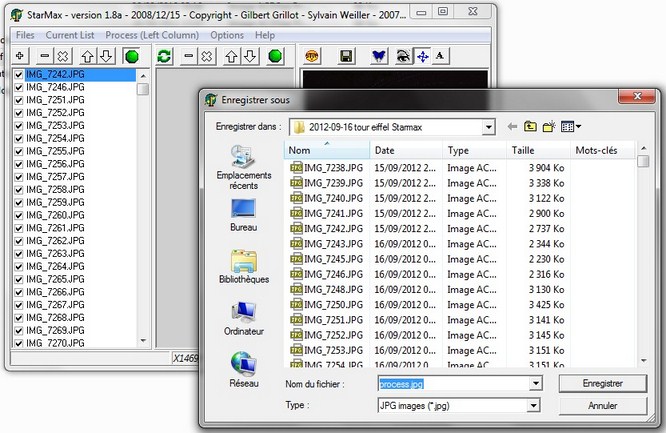Click the left column green circle button
Image resolution: width=666 pixels, height=433 pixels.
coord(132,56)
